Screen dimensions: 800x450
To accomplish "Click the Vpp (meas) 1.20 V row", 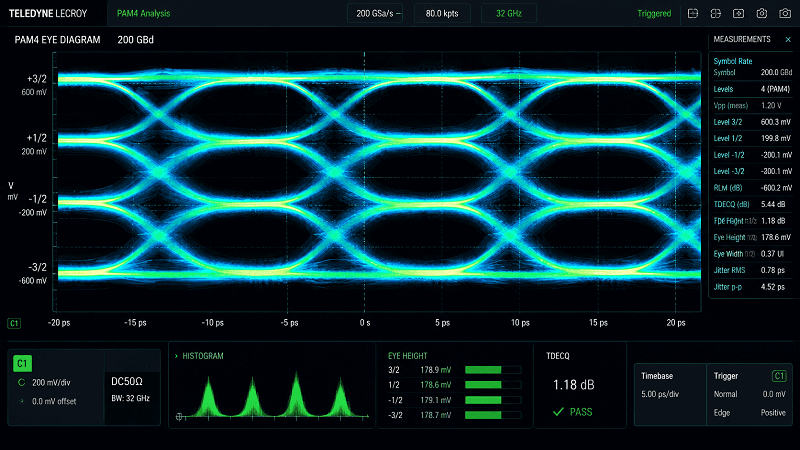I will coord(752,106).
